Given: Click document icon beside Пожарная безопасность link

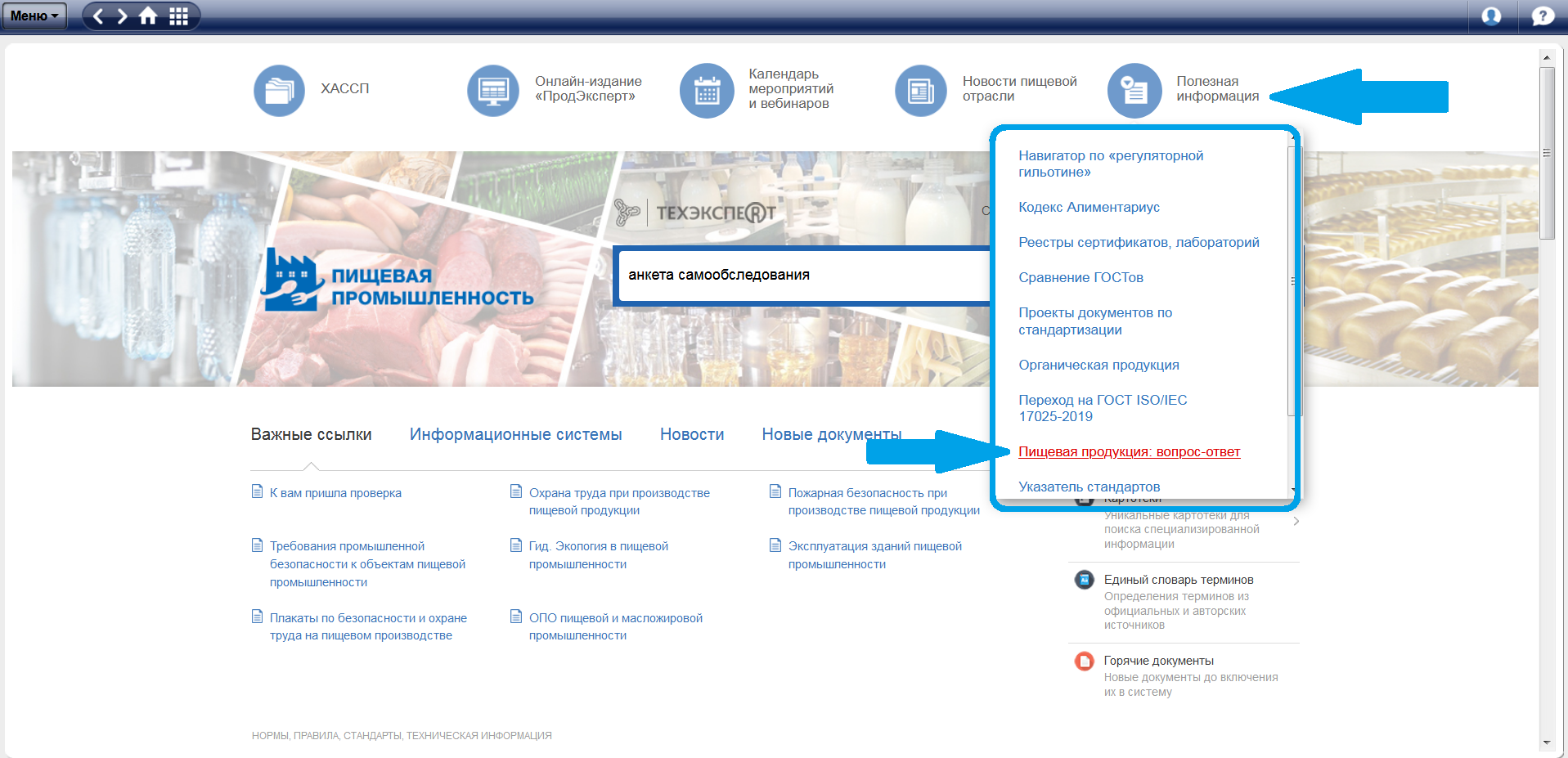Looking at the screenshot, I should click(775, 491).
